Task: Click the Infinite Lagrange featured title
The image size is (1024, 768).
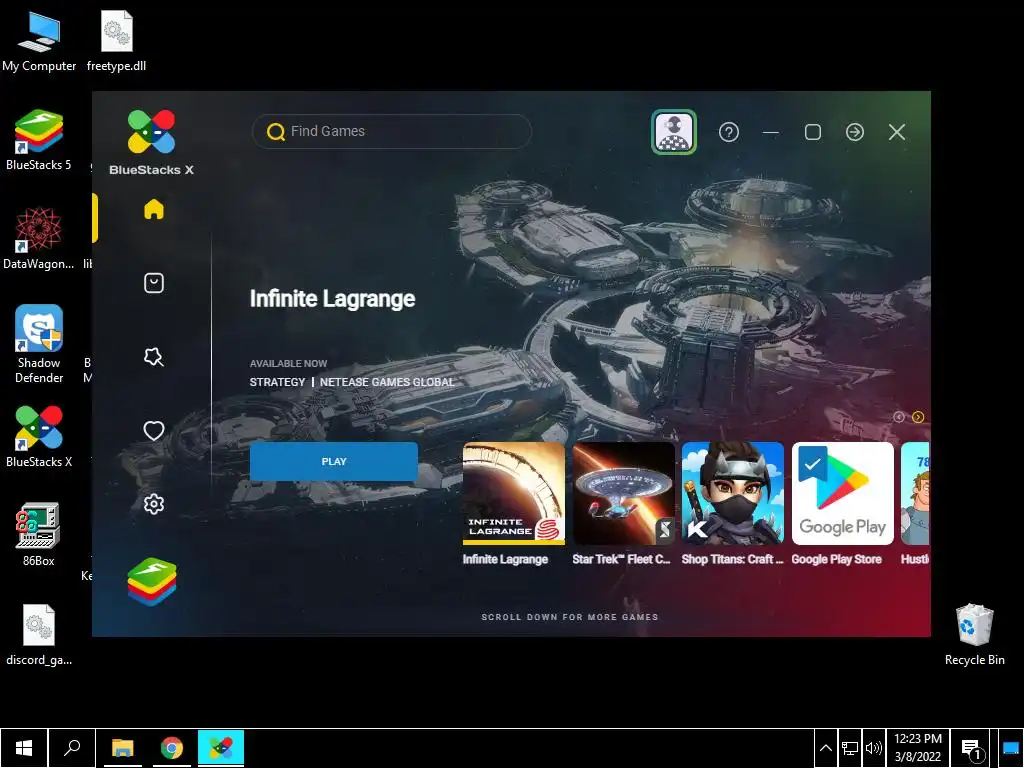Action: [x=332, y=298]
